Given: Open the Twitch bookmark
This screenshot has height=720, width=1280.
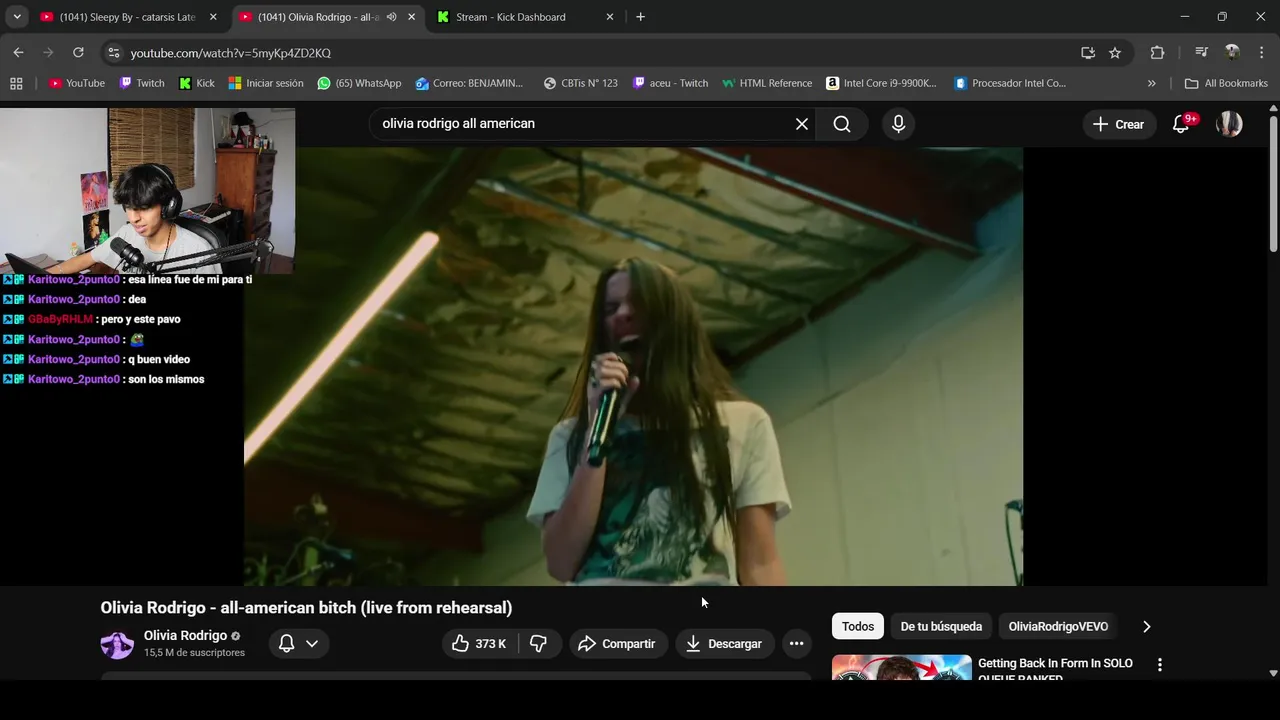Looking at the screenshot, I should click(142, 83).
